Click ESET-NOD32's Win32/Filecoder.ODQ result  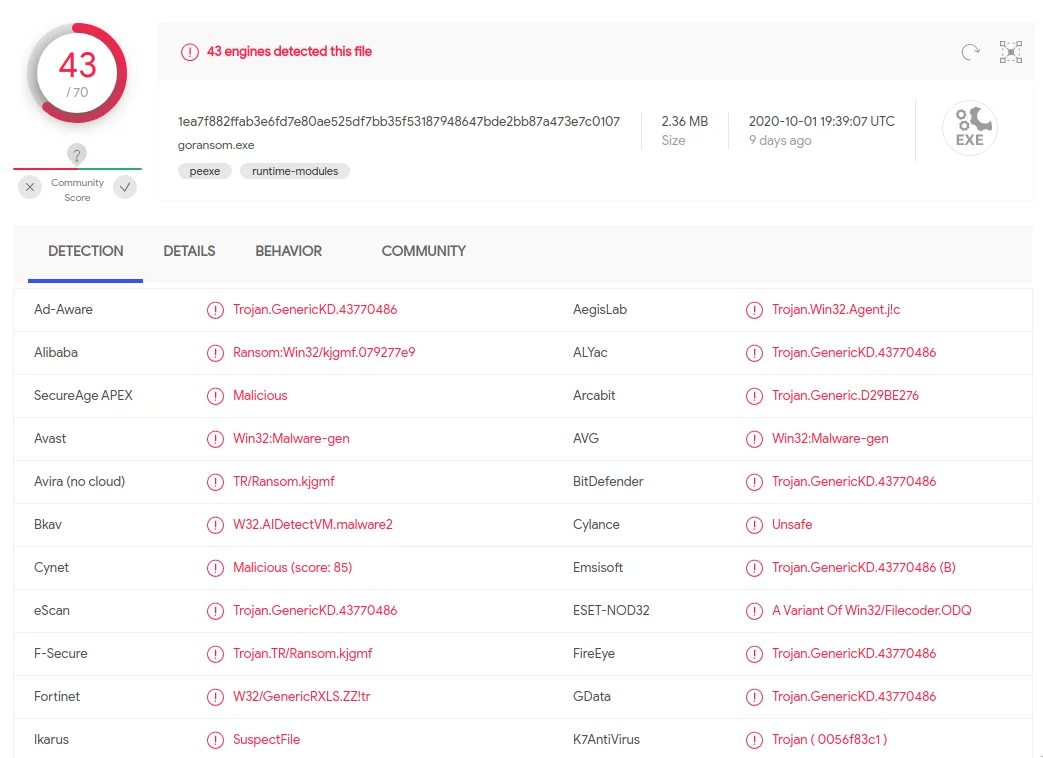pyautogui.click(x=871, y=610)
